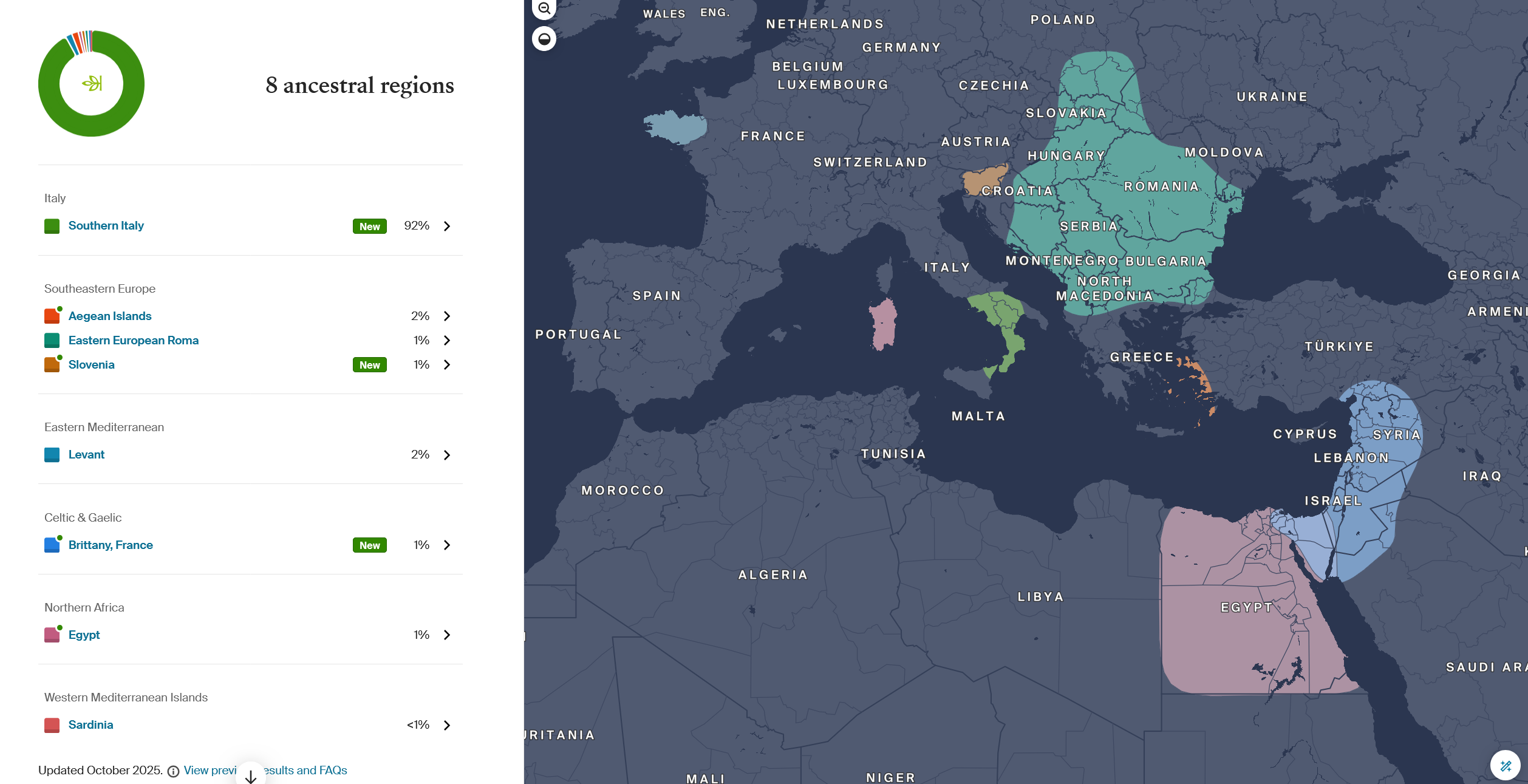This screenshot has width=1528, height=784.
Task: Expand the Aegean Islands chevron arrow
Action: [x=447, y=316]
